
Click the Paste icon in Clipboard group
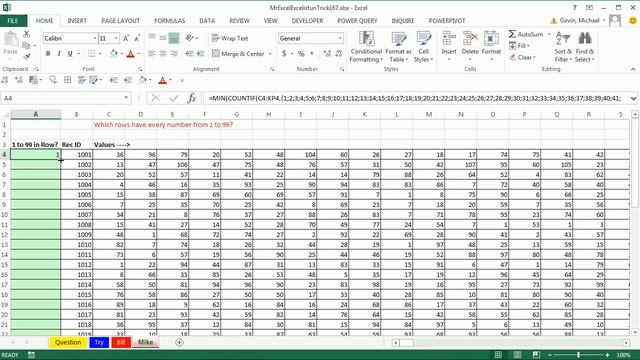[11, 39]
